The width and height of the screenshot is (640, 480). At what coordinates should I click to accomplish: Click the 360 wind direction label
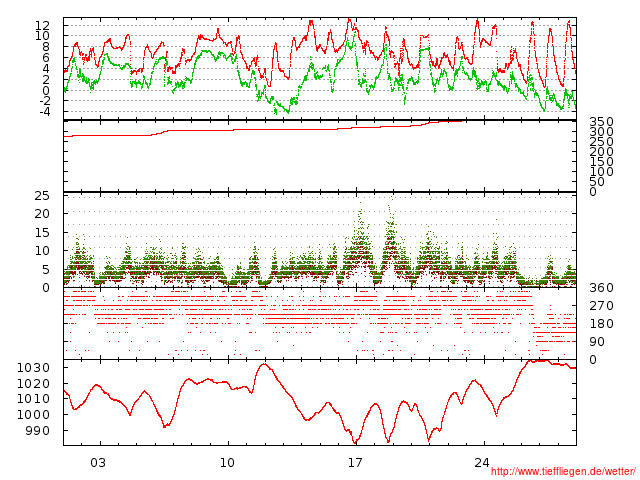(x=601, y=288)
